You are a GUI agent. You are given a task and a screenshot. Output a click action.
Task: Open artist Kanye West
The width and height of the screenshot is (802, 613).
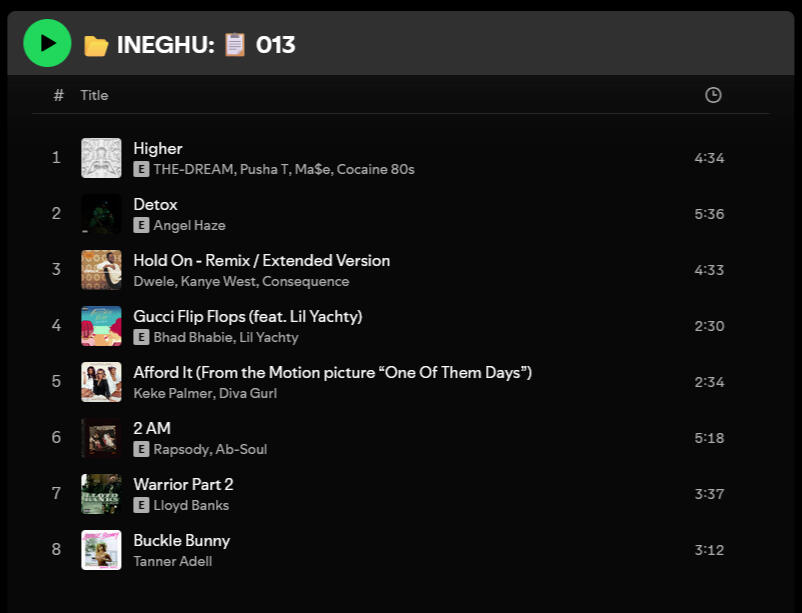tap(218, 281)
